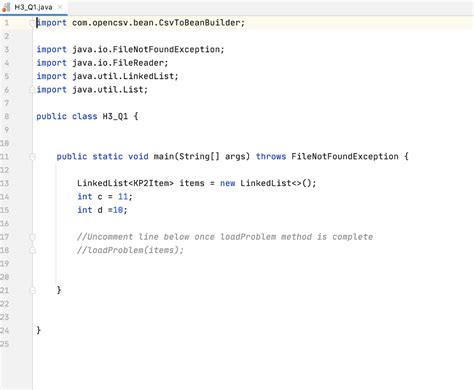Click FileNotFoundException in the throws clause
This screenshot has height=390, width=474.
[345, 156]
